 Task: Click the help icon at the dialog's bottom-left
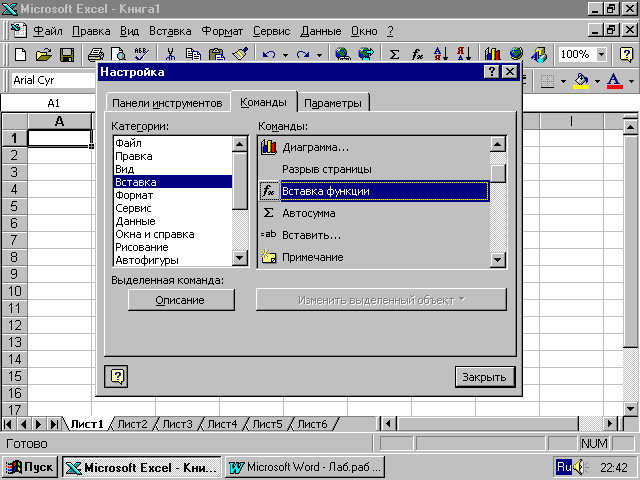tap(117, 376)
